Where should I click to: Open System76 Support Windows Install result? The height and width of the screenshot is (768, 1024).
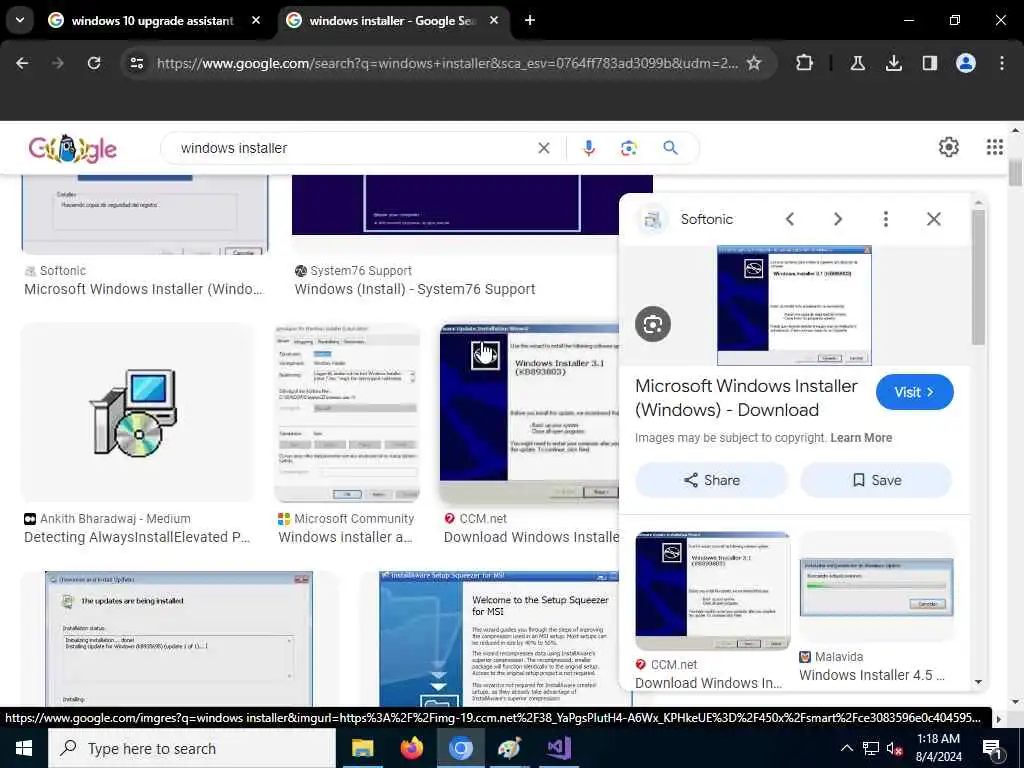click(x=415, y=289)
